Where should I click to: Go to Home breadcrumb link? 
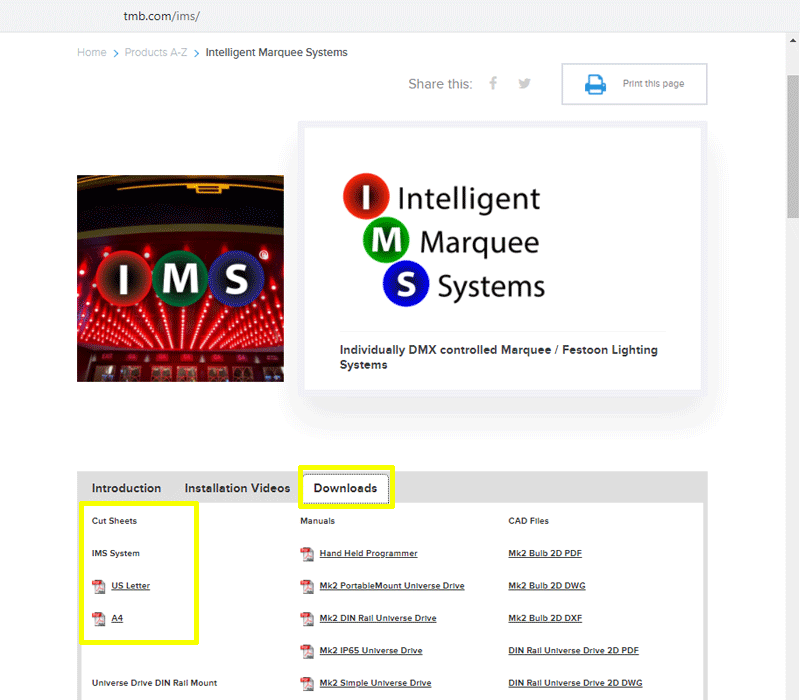tap(91, 53)
